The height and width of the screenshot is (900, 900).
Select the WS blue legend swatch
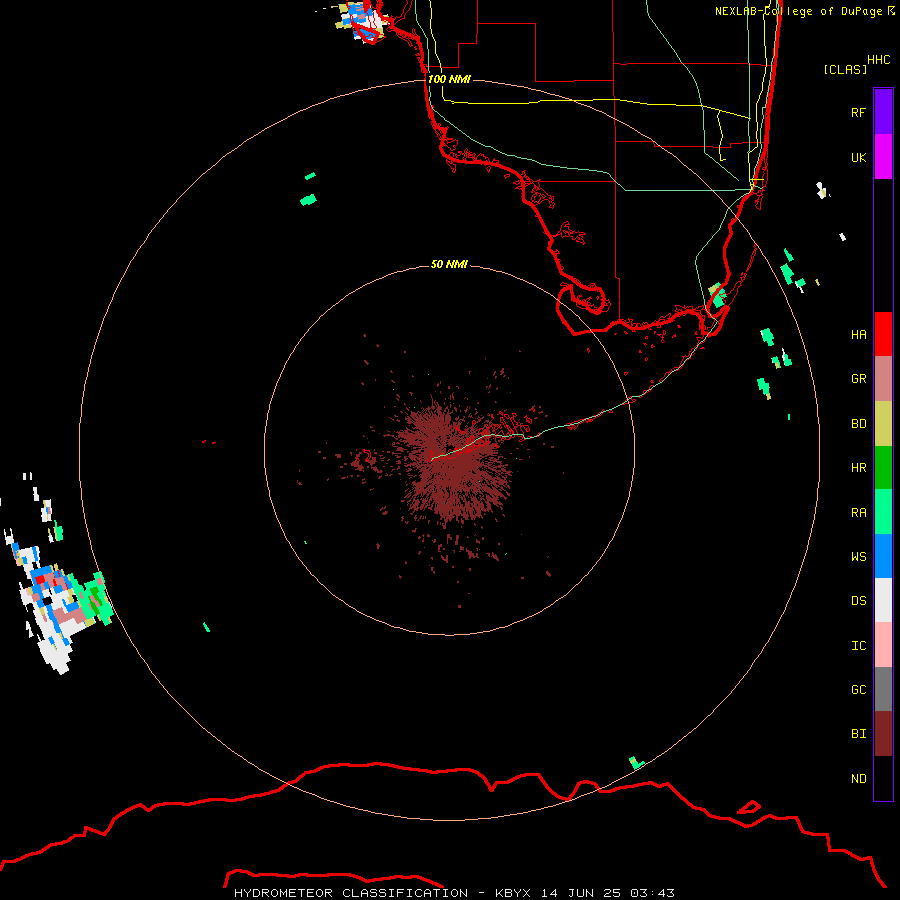(883, 556)
